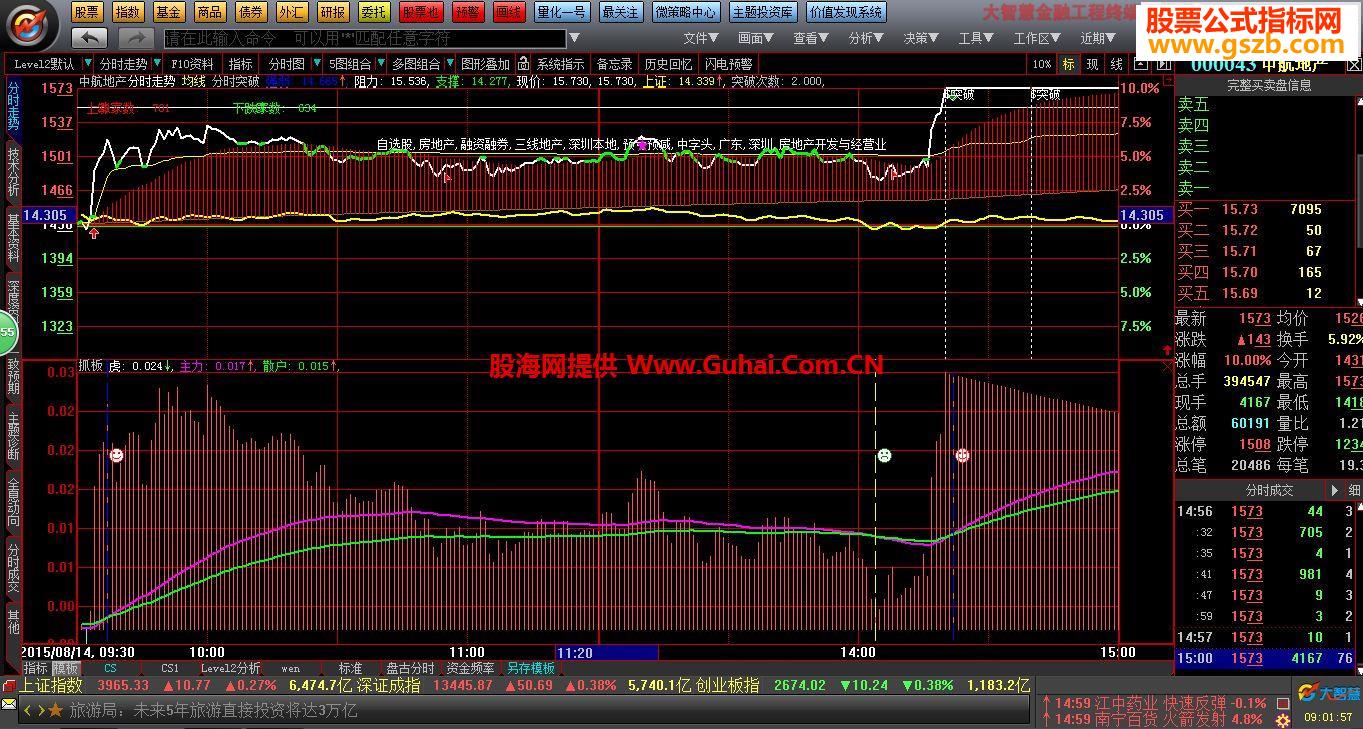
Task: Click the 大智慧 logo in status bar
Action: [1329, 692]
